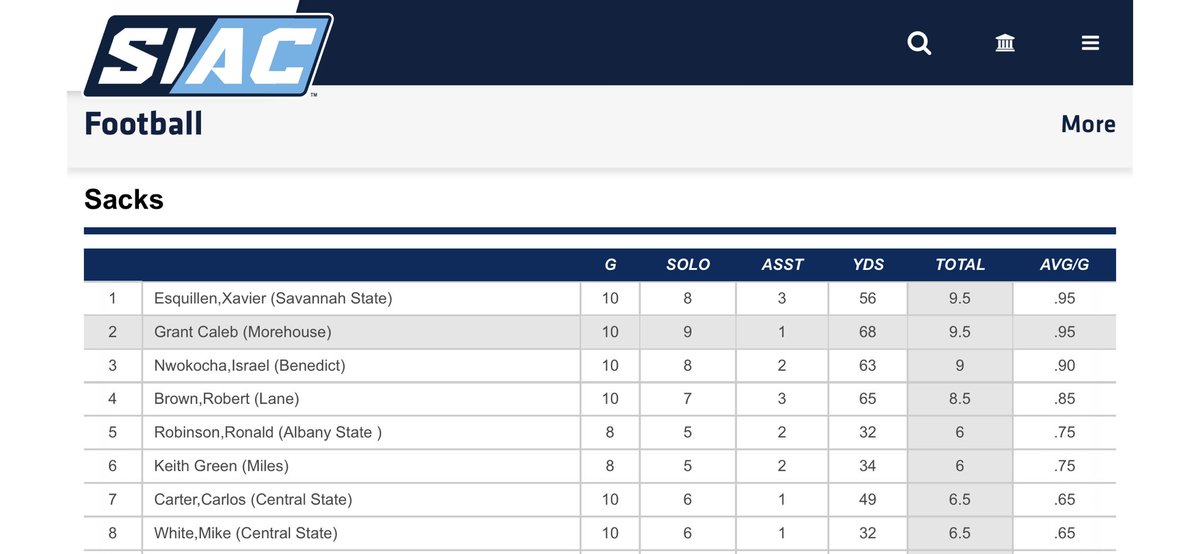Click Carter,Carlos (Central State) name

253,500
